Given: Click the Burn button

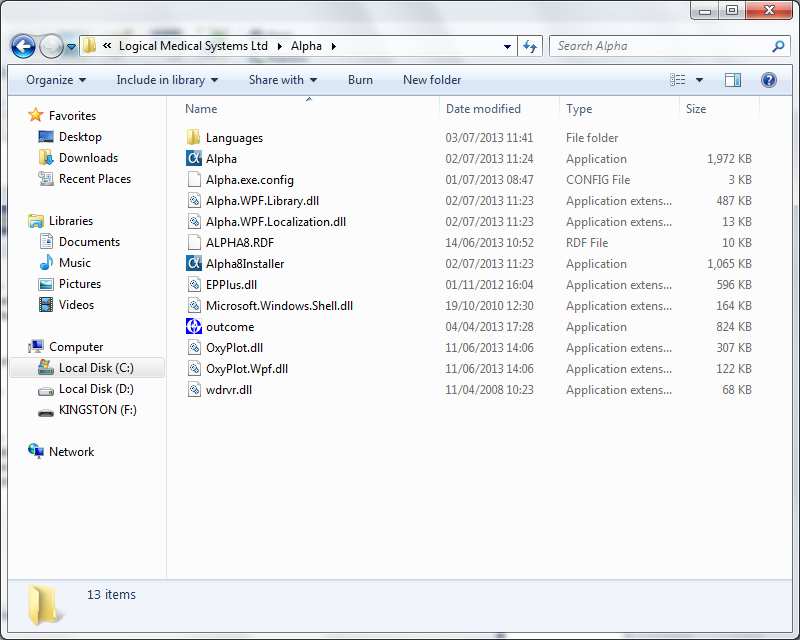Looking at the screenshot, I should point(360,80).
